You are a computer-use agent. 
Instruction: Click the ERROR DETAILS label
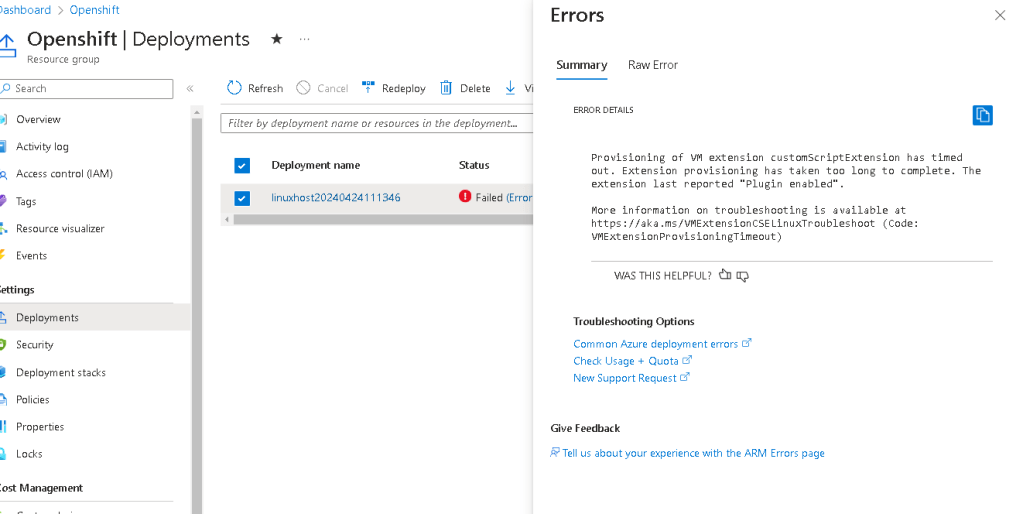[x=603, y=110]
